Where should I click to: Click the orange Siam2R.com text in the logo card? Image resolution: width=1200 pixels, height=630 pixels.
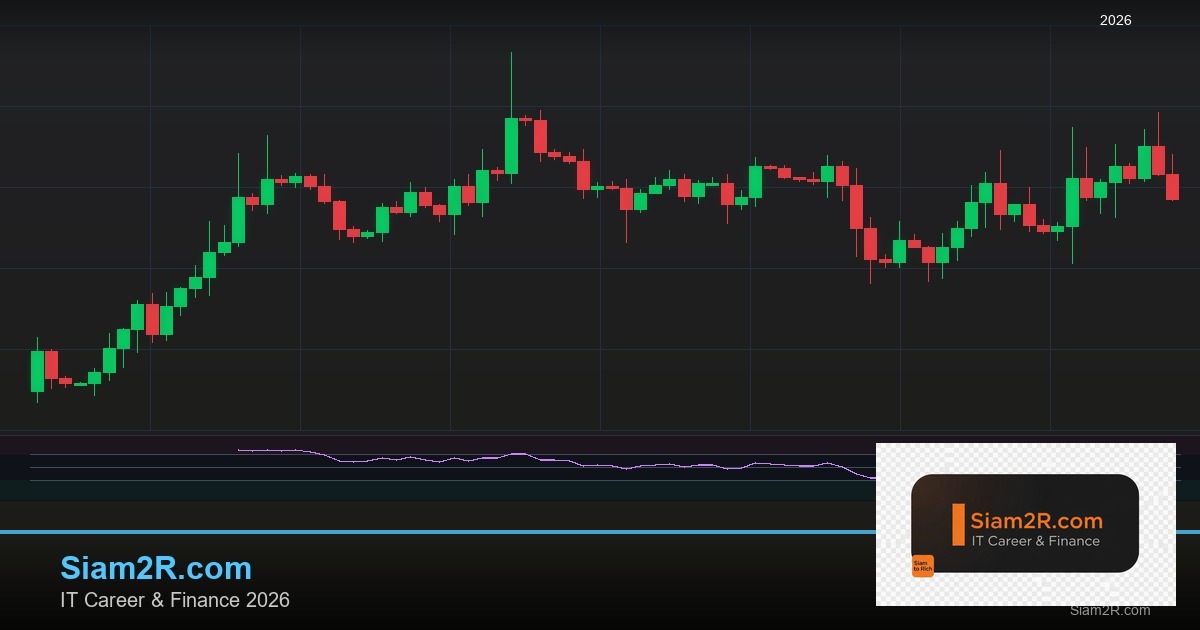click(x=1036, y=521)
